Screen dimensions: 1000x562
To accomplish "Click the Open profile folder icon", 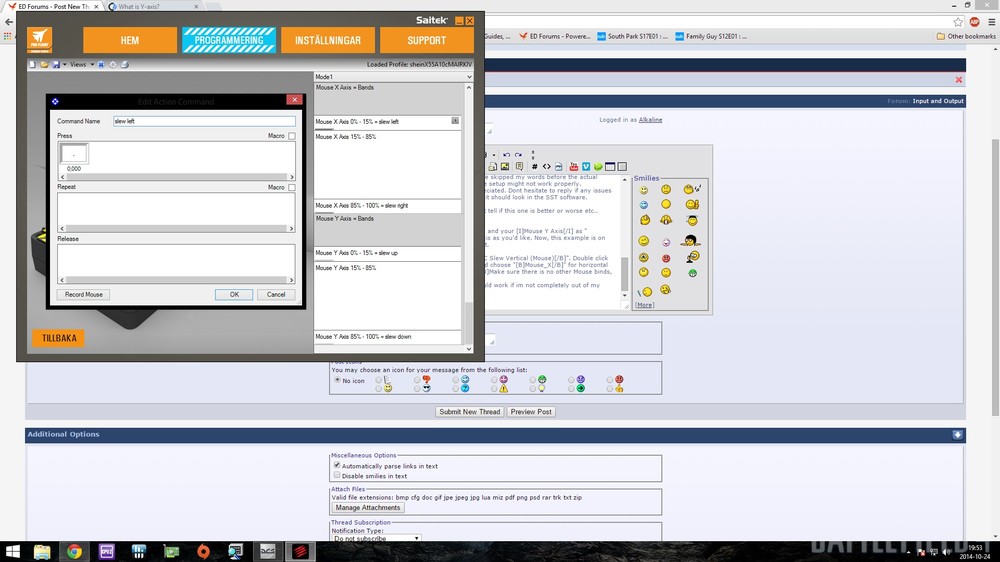I will (44, 64).
